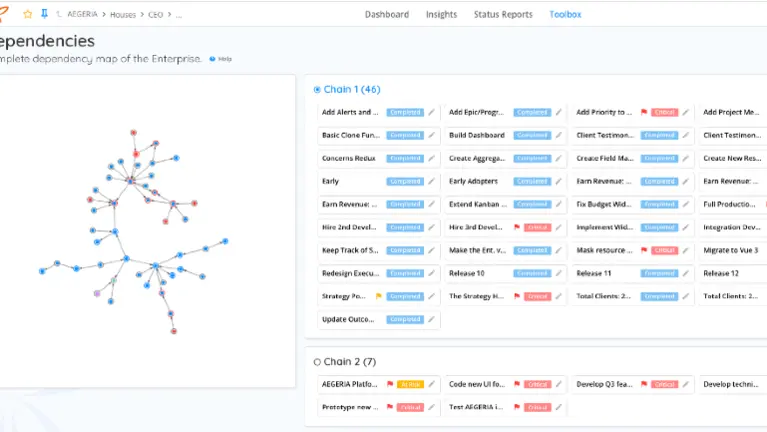Click the red node at top of dependency graph
The width and height of the screenshot is (767, 432).
(132, 131)
